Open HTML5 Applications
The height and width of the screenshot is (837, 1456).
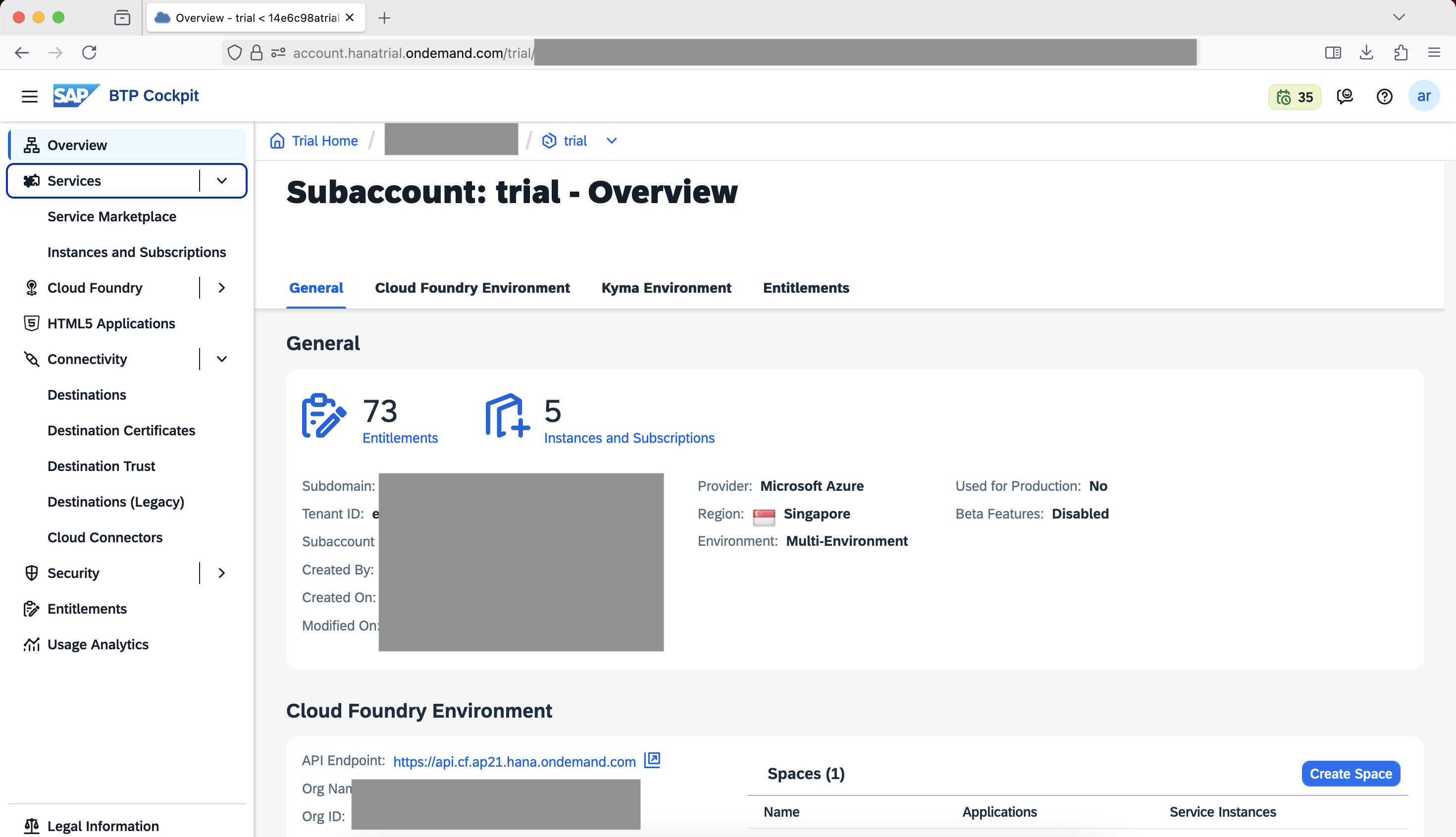pyautogui.click(x=111, y=323)
